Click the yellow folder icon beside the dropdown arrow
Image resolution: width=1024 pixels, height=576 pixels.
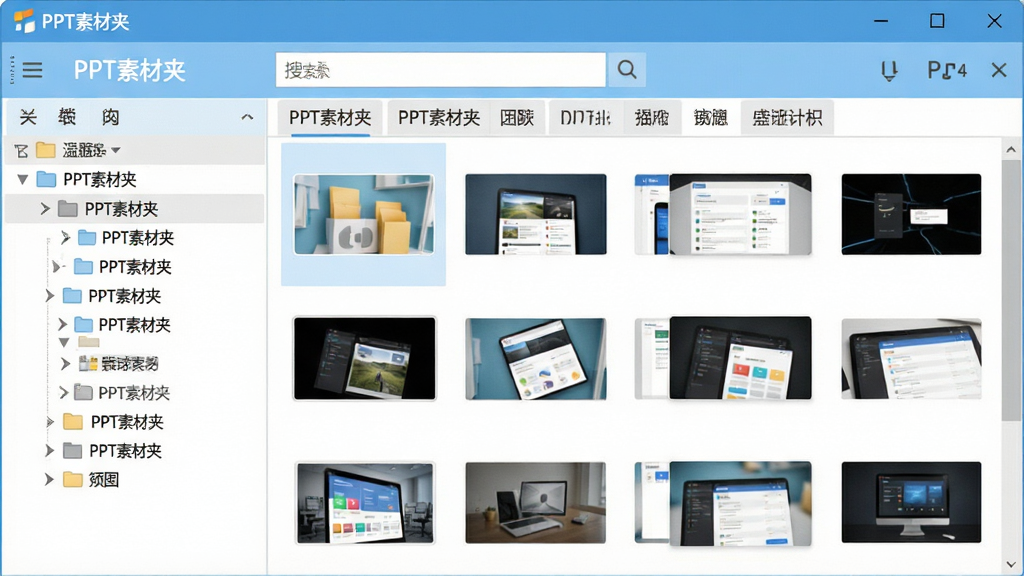point(46,150)
